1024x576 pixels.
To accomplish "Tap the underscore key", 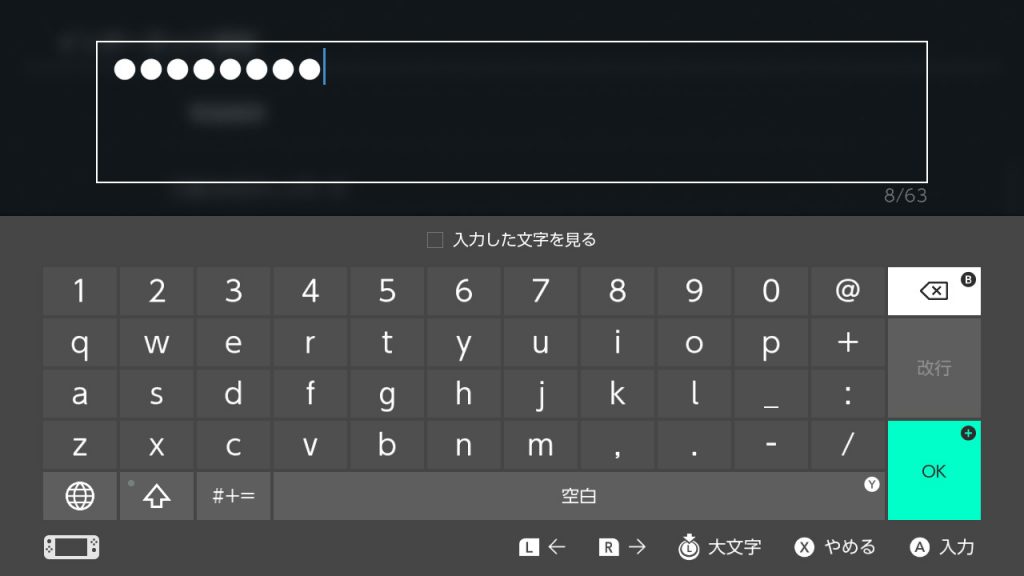I will point(771,393).
